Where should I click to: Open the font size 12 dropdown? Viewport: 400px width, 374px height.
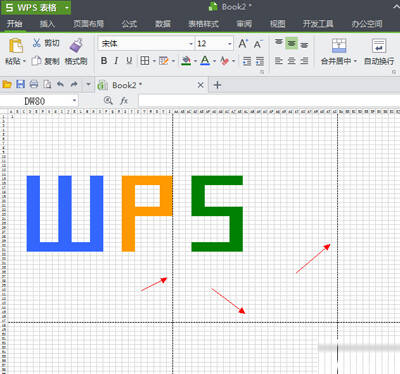click(x=230, y=44)
